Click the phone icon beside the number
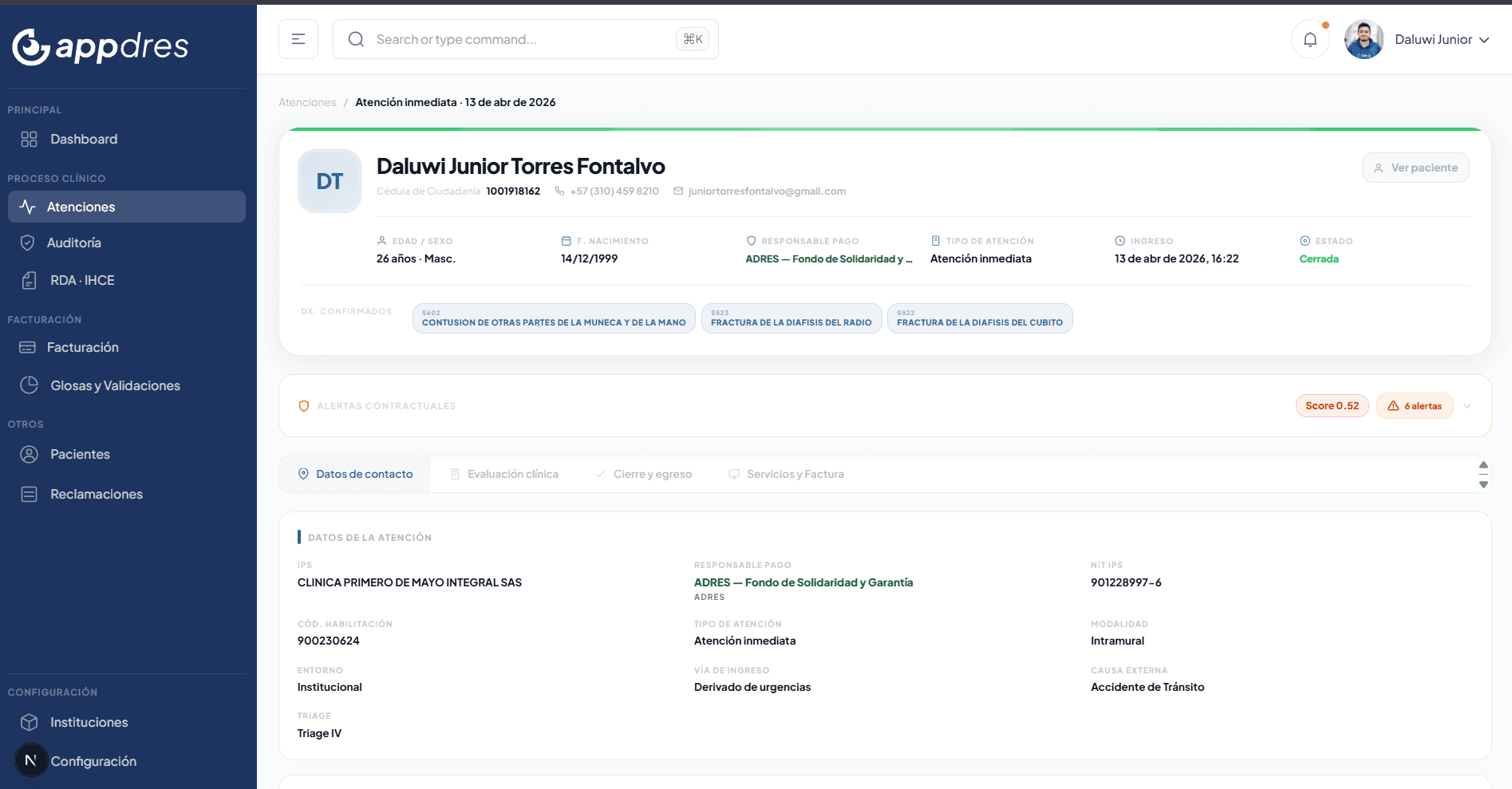The image size is (1512, 789). pos(559,191)
